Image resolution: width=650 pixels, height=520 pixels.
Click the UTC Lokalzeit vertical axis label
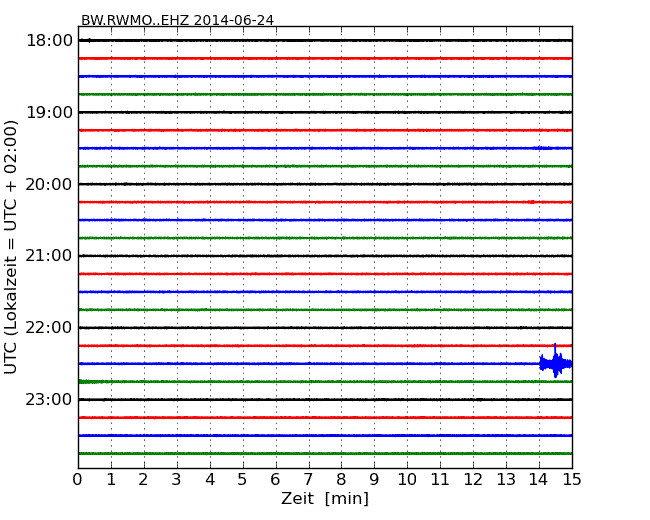coord(11,247)
